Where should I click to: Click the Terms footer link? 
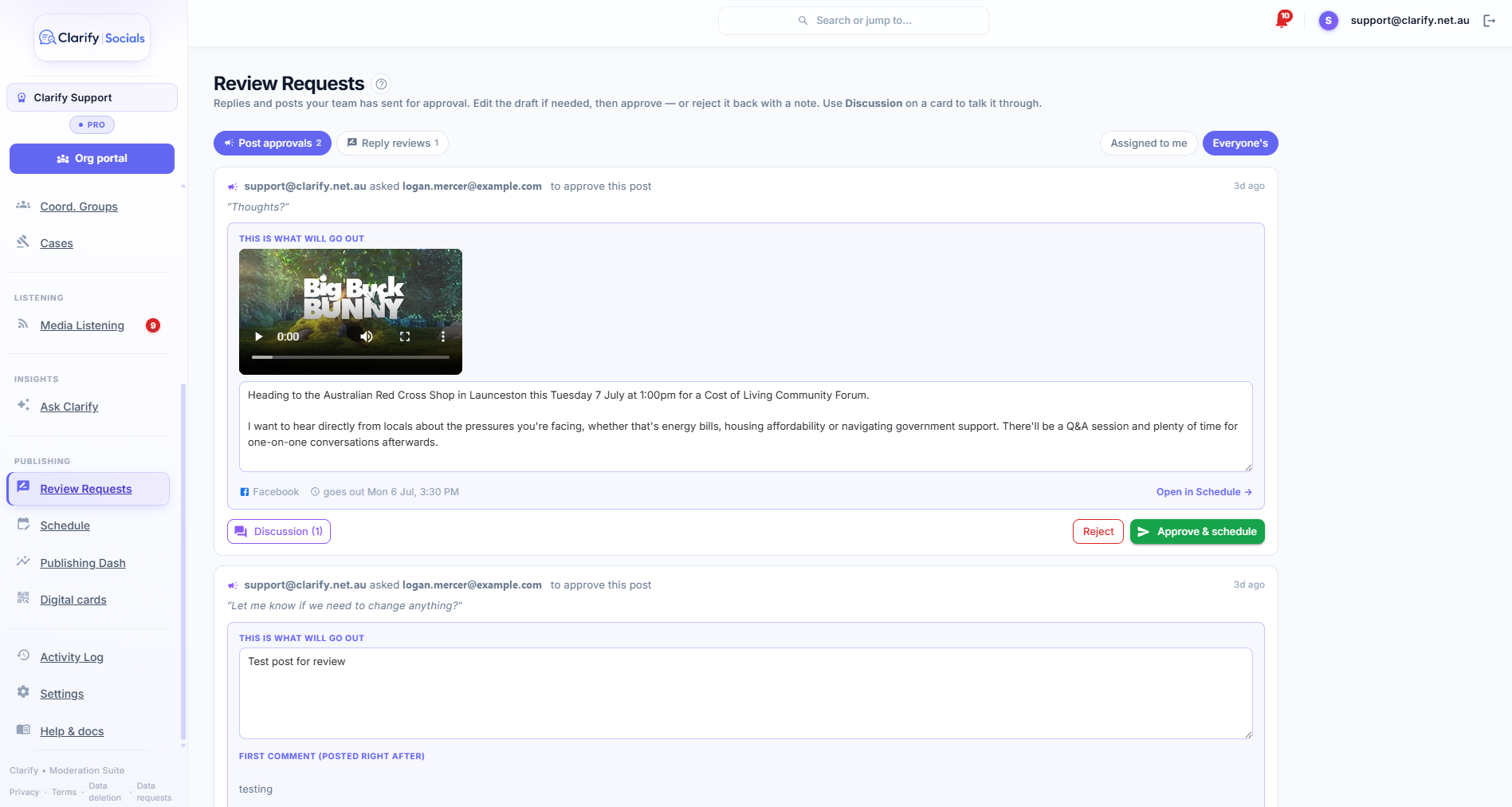coord(64,792)
